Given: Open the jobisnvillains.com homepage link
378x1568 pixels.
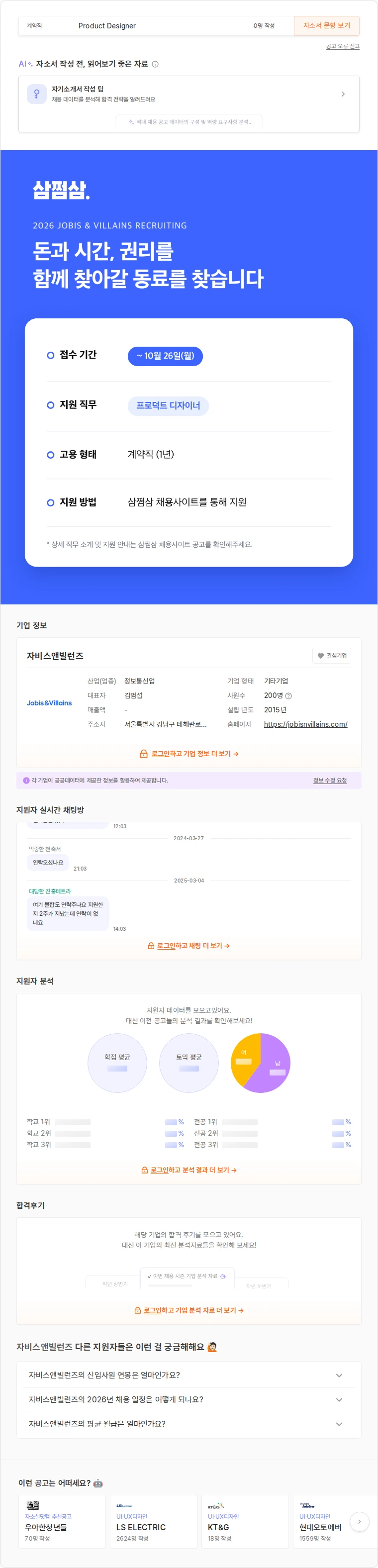Looking at the screenshot, I should [x=305, y=724].
